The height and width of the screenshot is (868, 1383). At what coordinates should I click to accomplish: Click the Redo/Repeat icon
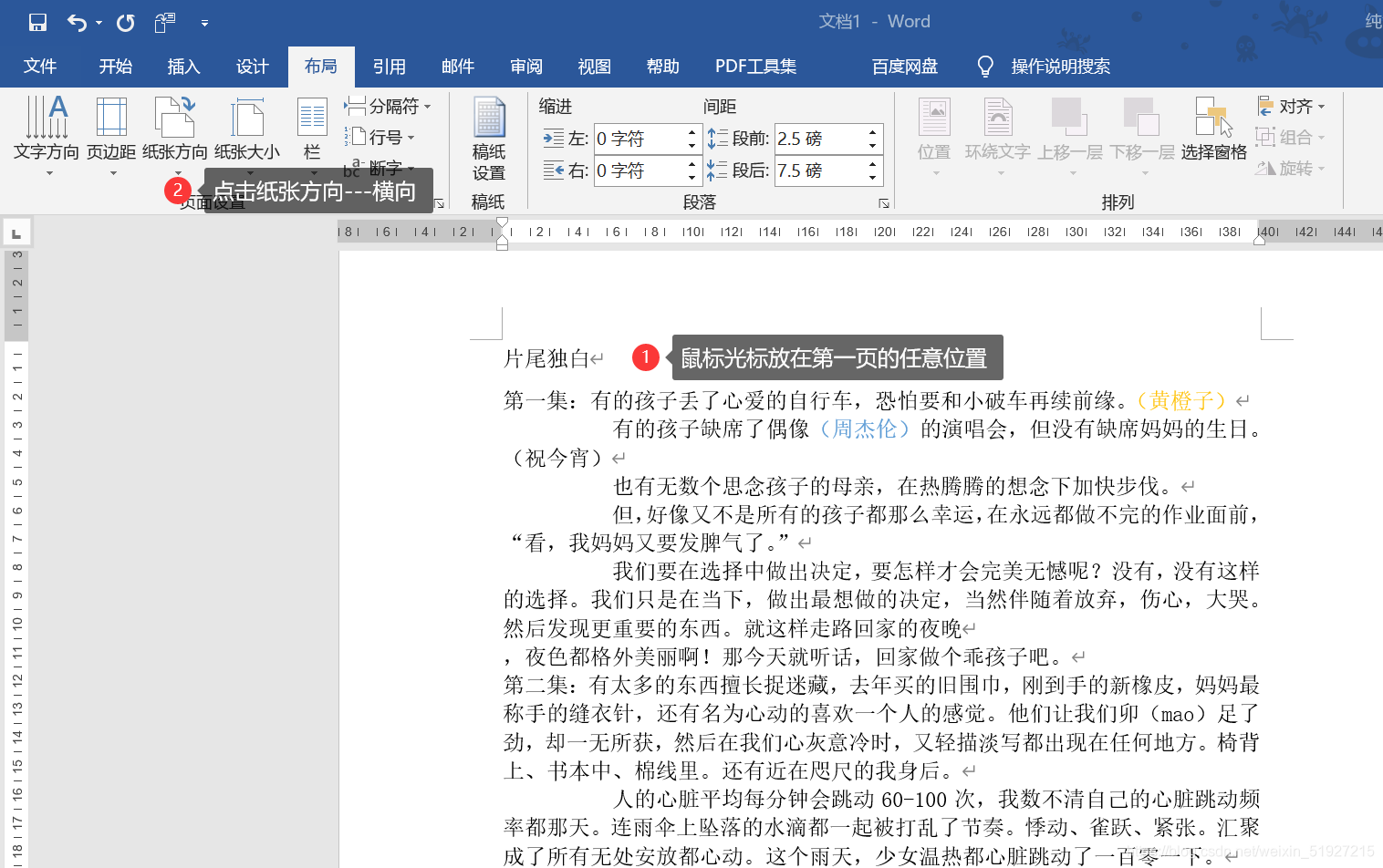126,23
